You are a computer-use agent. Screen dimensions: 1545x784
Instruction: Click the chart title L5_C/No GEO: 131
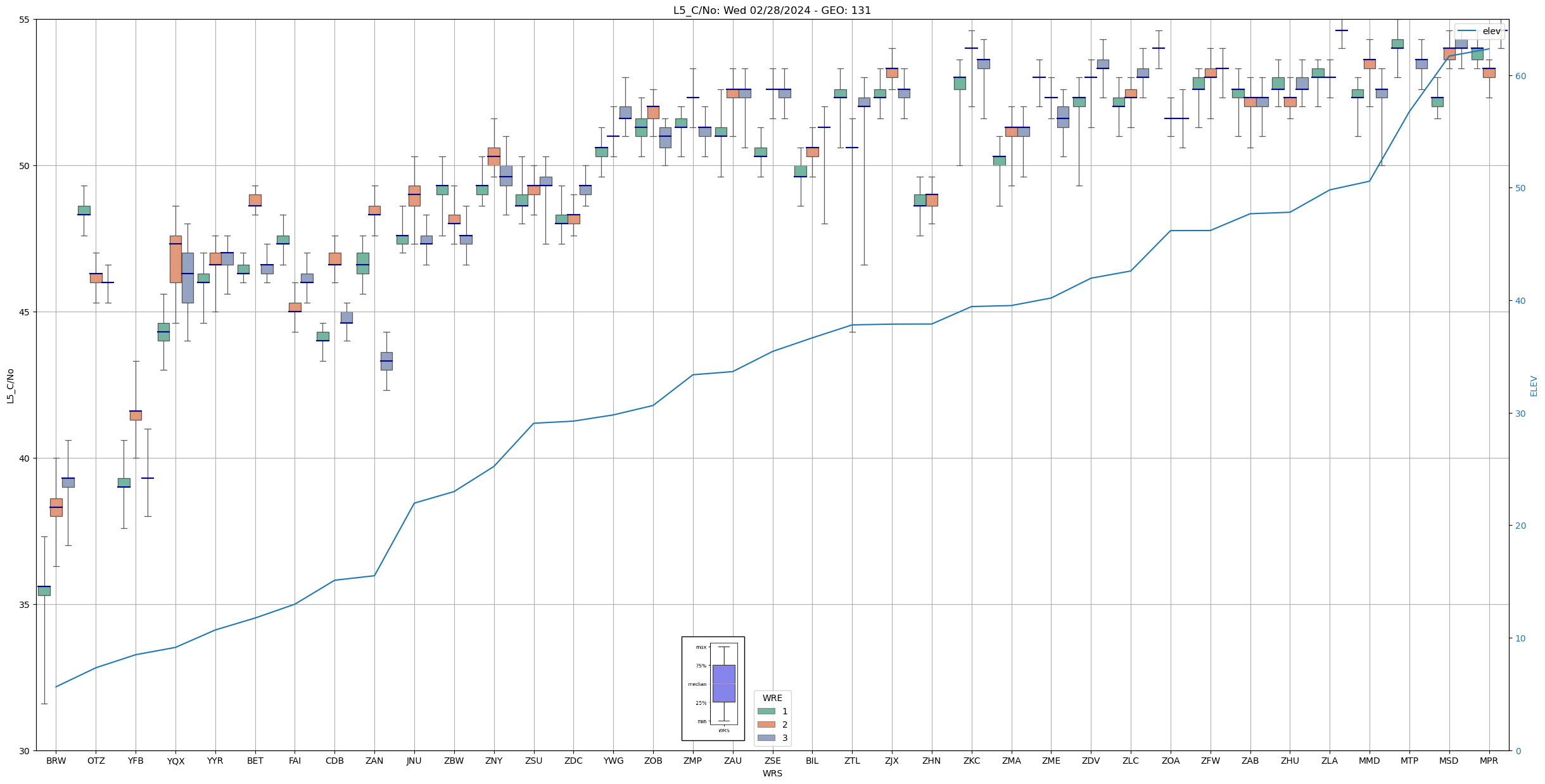772,10
